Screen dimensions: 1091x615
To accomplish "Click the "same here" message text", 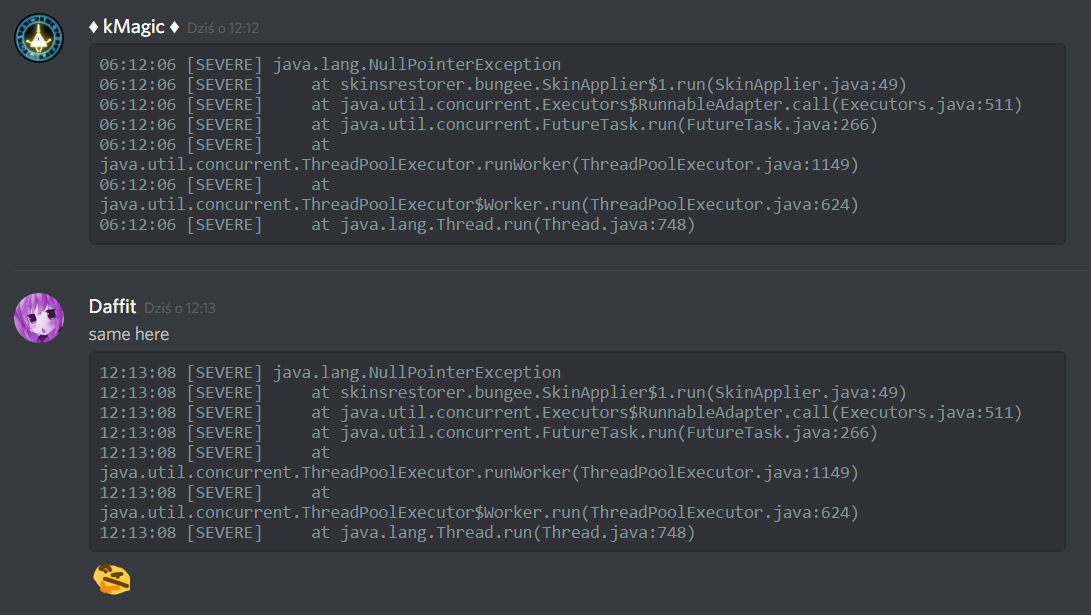I will click(x=129, y=334).
